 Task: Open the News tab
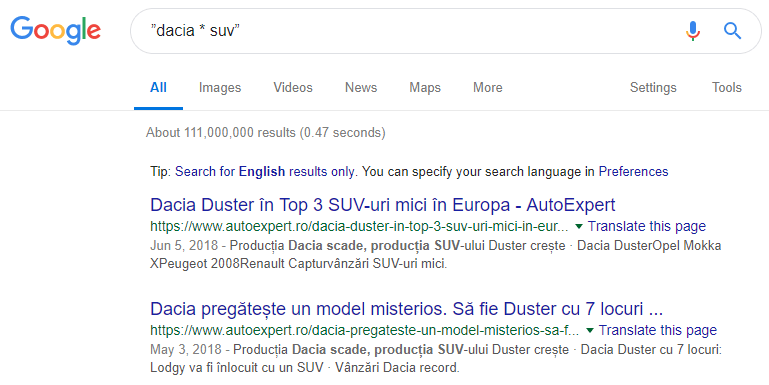(x=361, y=87)
